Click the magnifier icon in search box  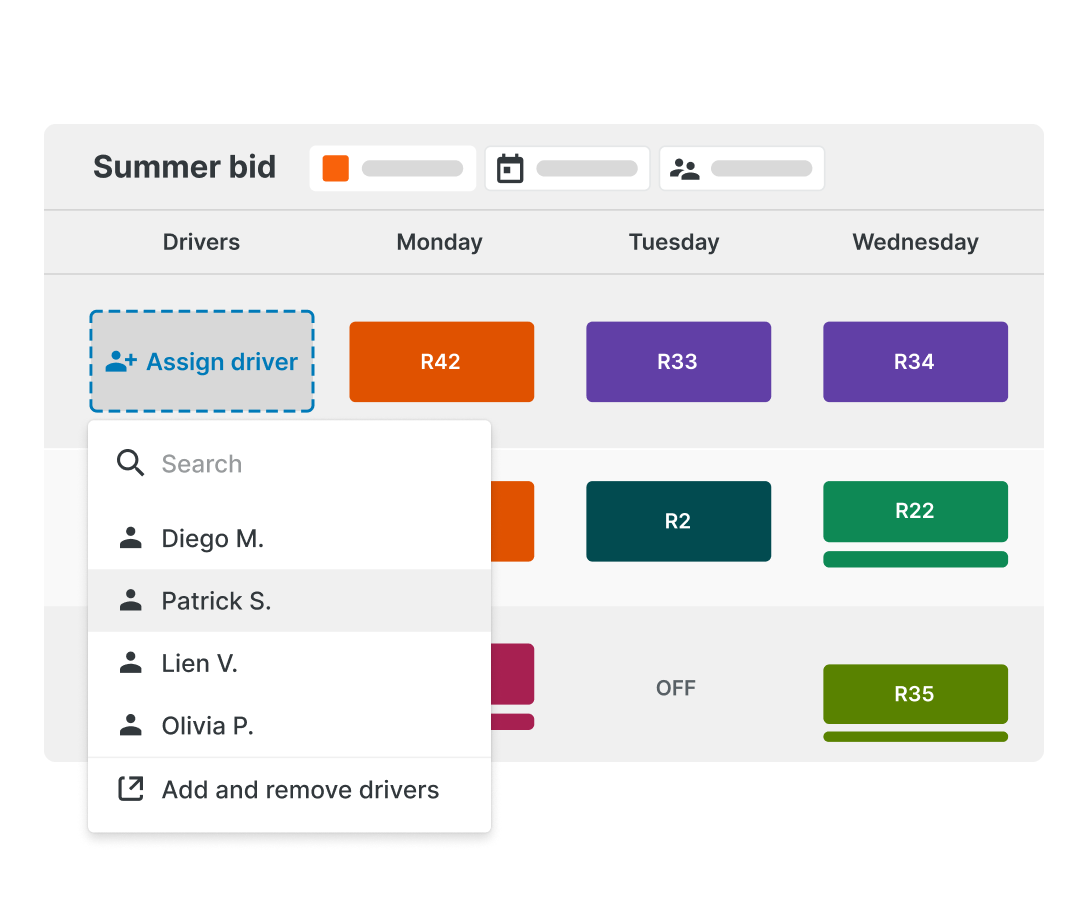pos(131,463)
